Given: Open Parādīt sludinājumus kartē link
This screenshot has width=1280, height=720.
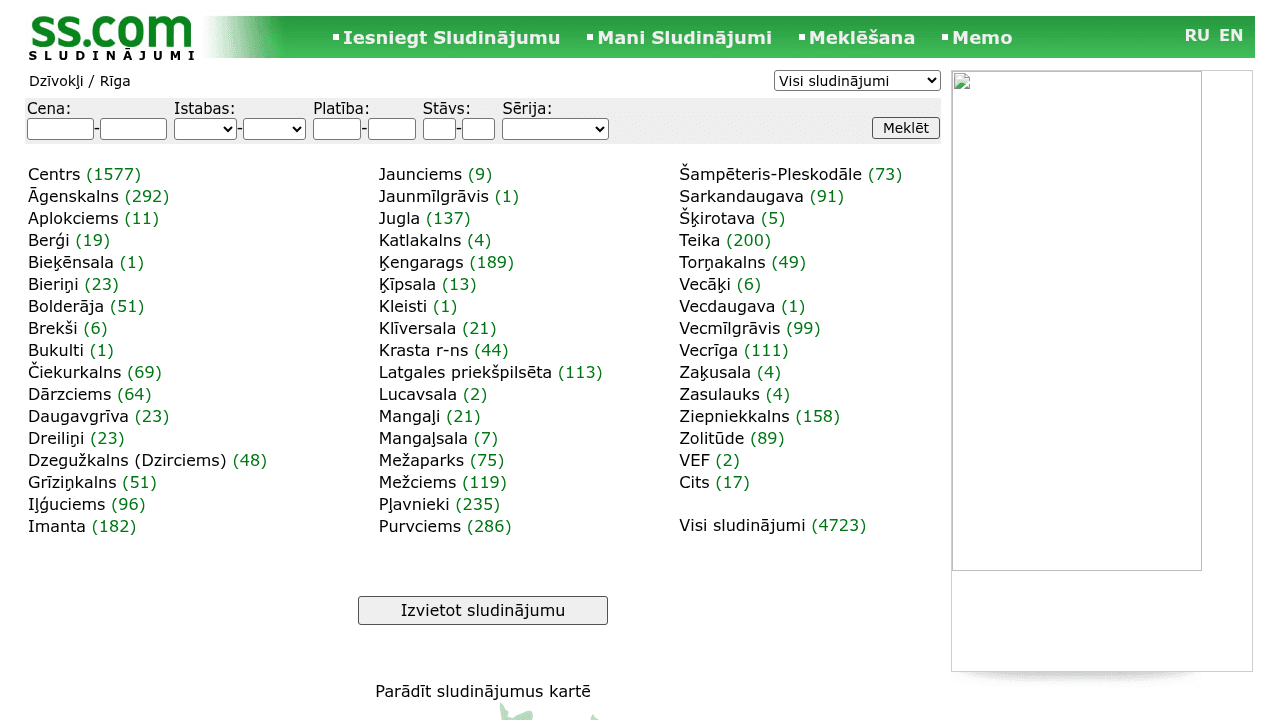Looking at the screenshot, I should [483, 691].
